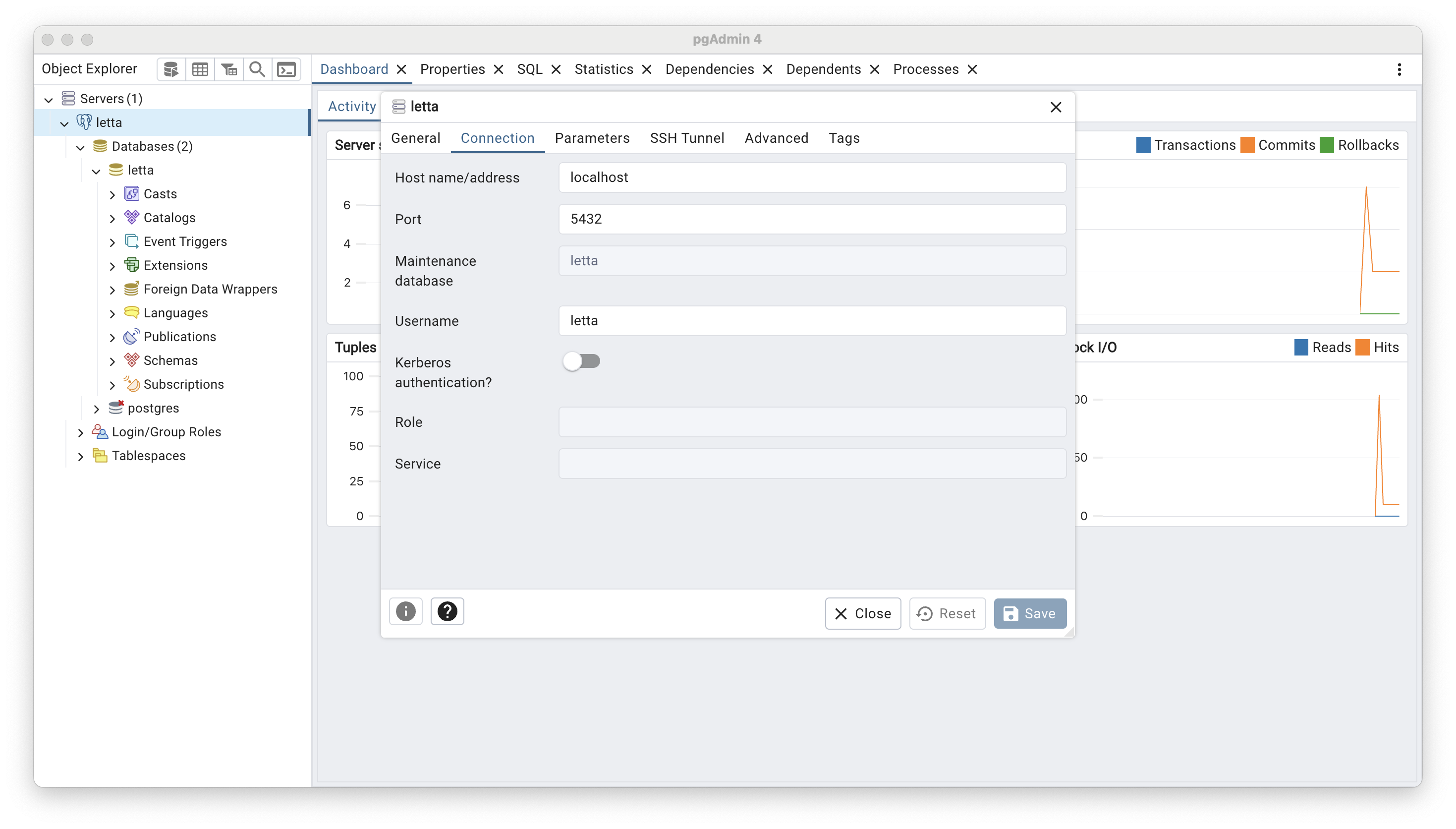Open the Search Objects icon
Screen dimensions: 1456x829
point(257,69)
